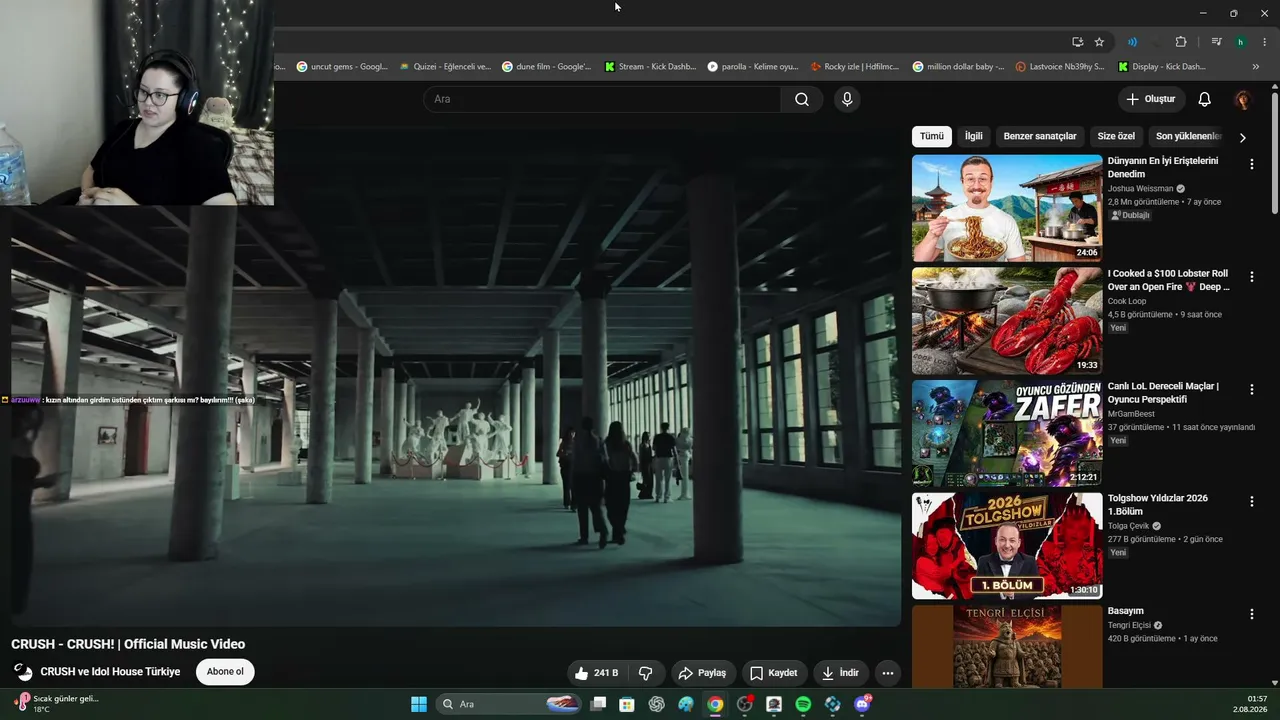Screen dimensions: 1280x720
Task: Select the Benzer sanatçılar filter chip
Action: (x=1040, y=136)
